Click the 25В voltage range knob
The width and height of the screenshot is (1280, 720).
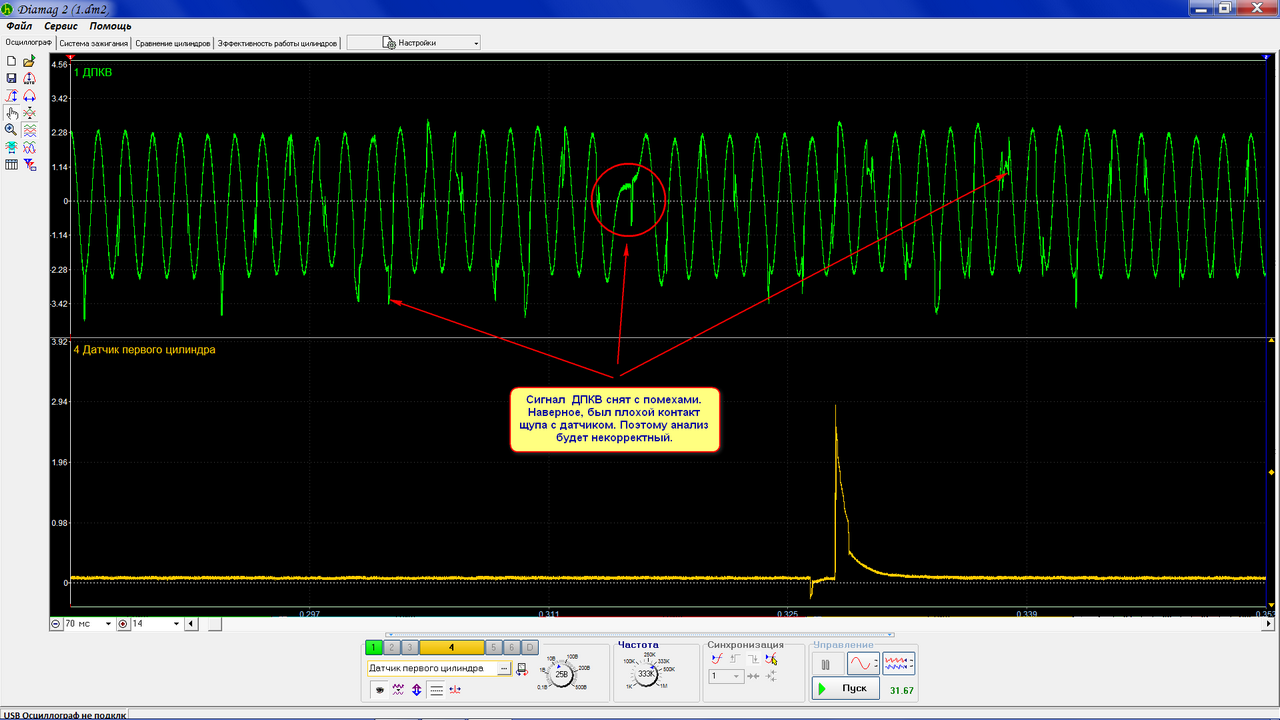561,674
